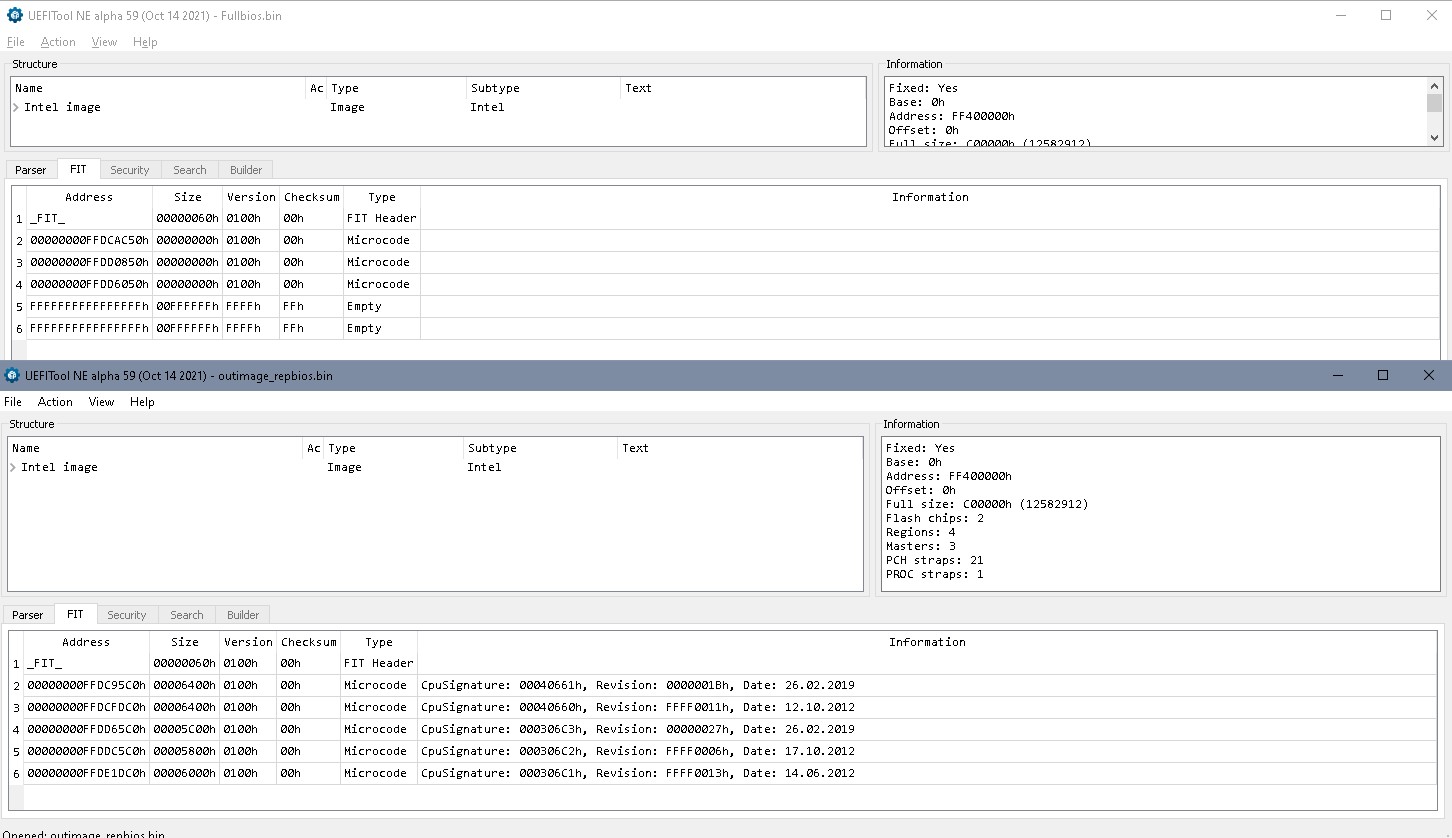The width and height of the screenshot is (1452, 838).
Task: Switch to Security tab in outimage_repbios.bin window
Action: [x=126, y=615]
